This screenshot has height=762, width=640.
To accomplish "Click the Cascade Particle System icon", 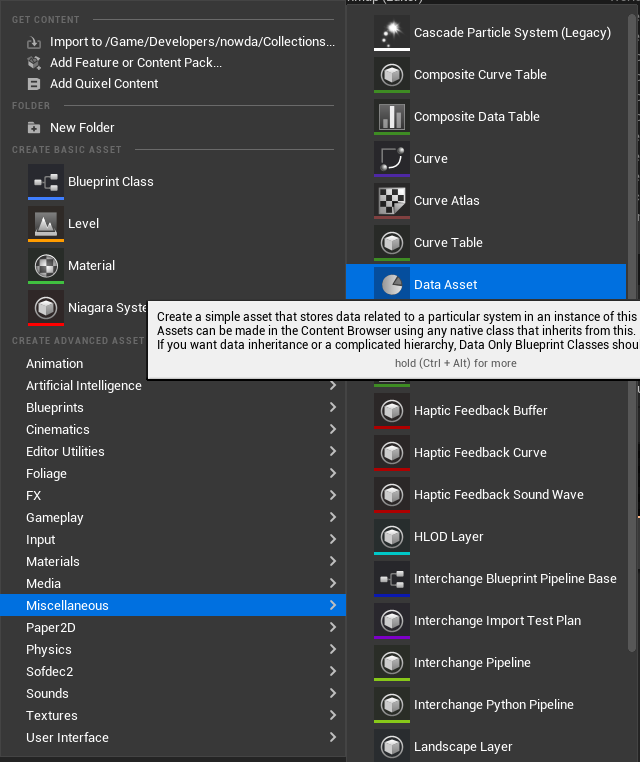I will [x=392, y=33].
